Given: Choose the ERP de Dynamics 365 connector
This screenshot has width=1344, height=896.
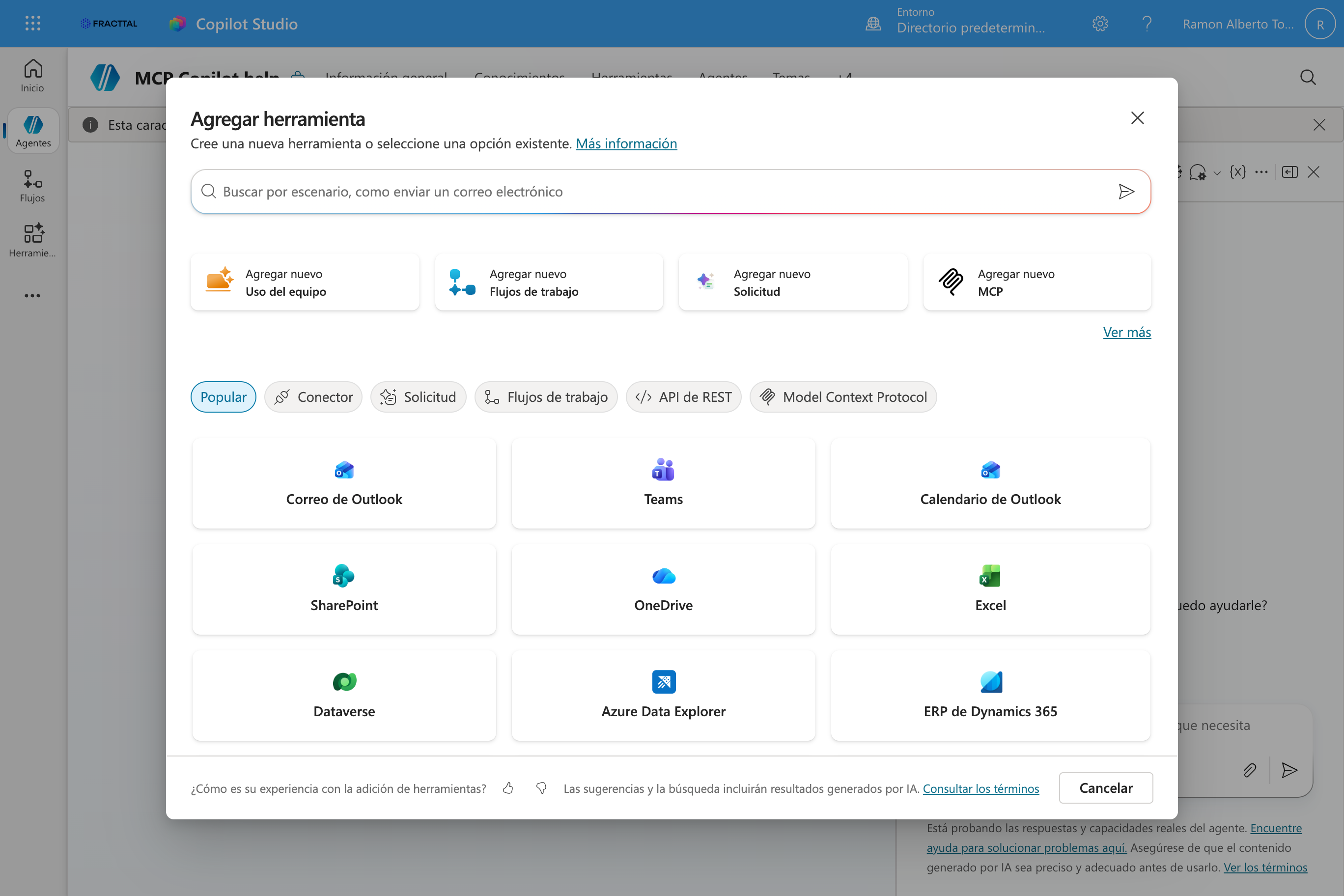Looking at the screenshot, I should coord(990,696).
